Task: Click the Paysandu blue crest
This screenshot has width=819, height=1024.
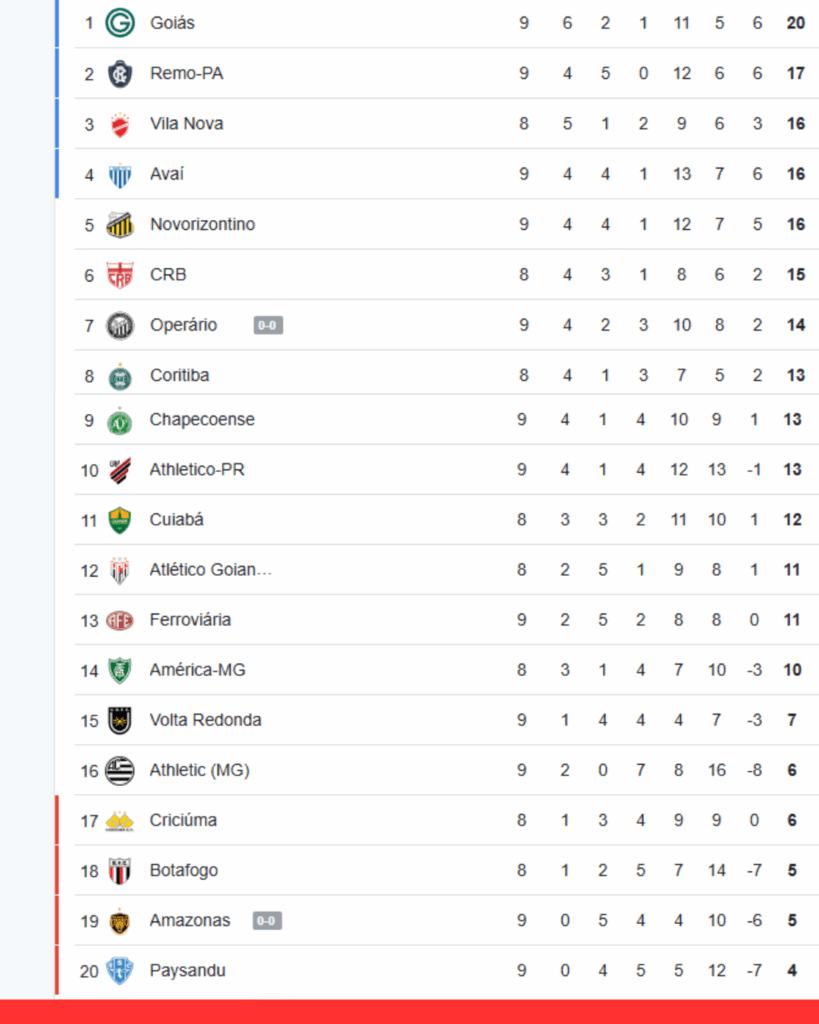Action: [x=120, y=971]
